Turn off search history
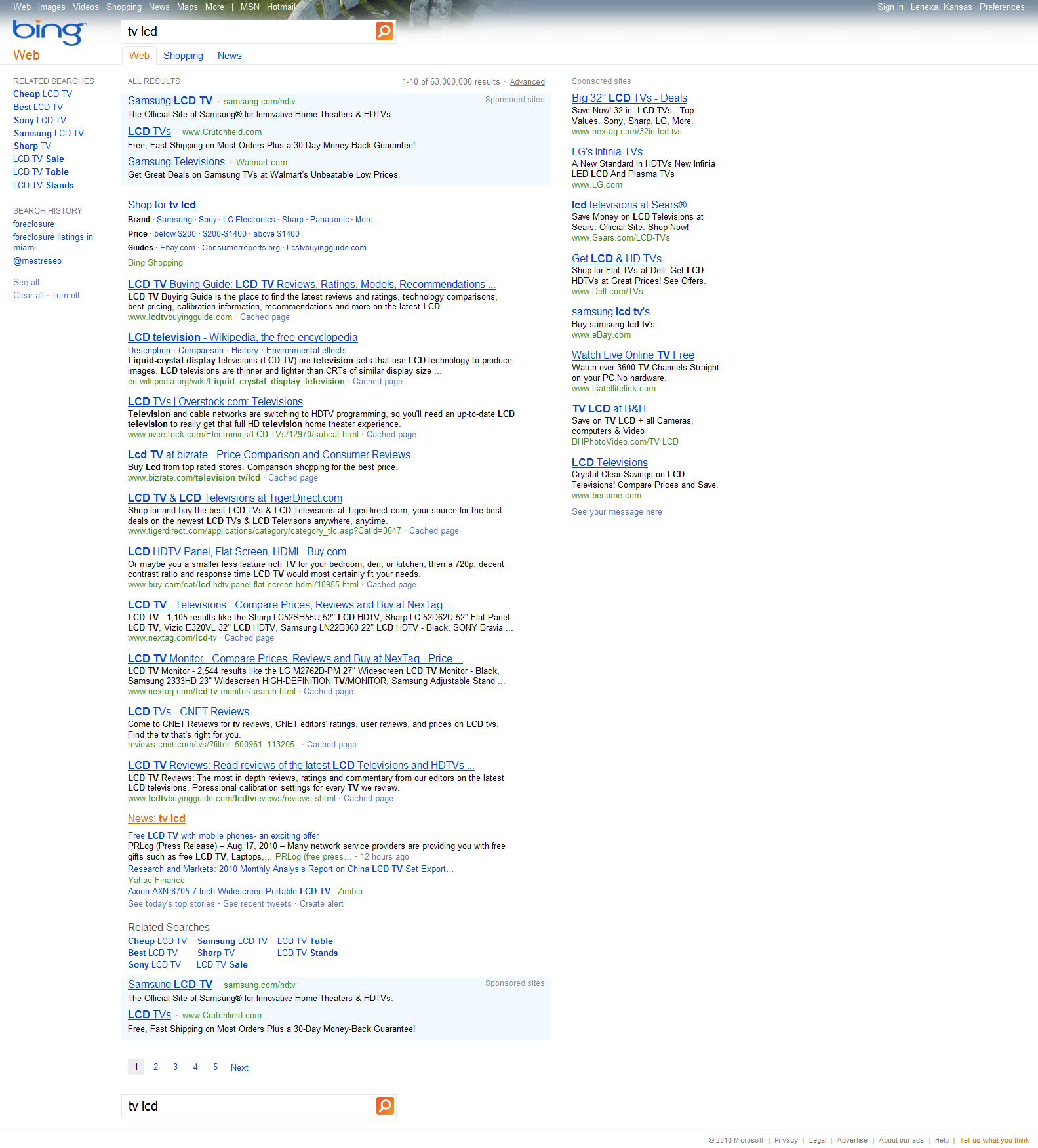1038x1148 pixels. pyautogui.click(x=66, y=296)
